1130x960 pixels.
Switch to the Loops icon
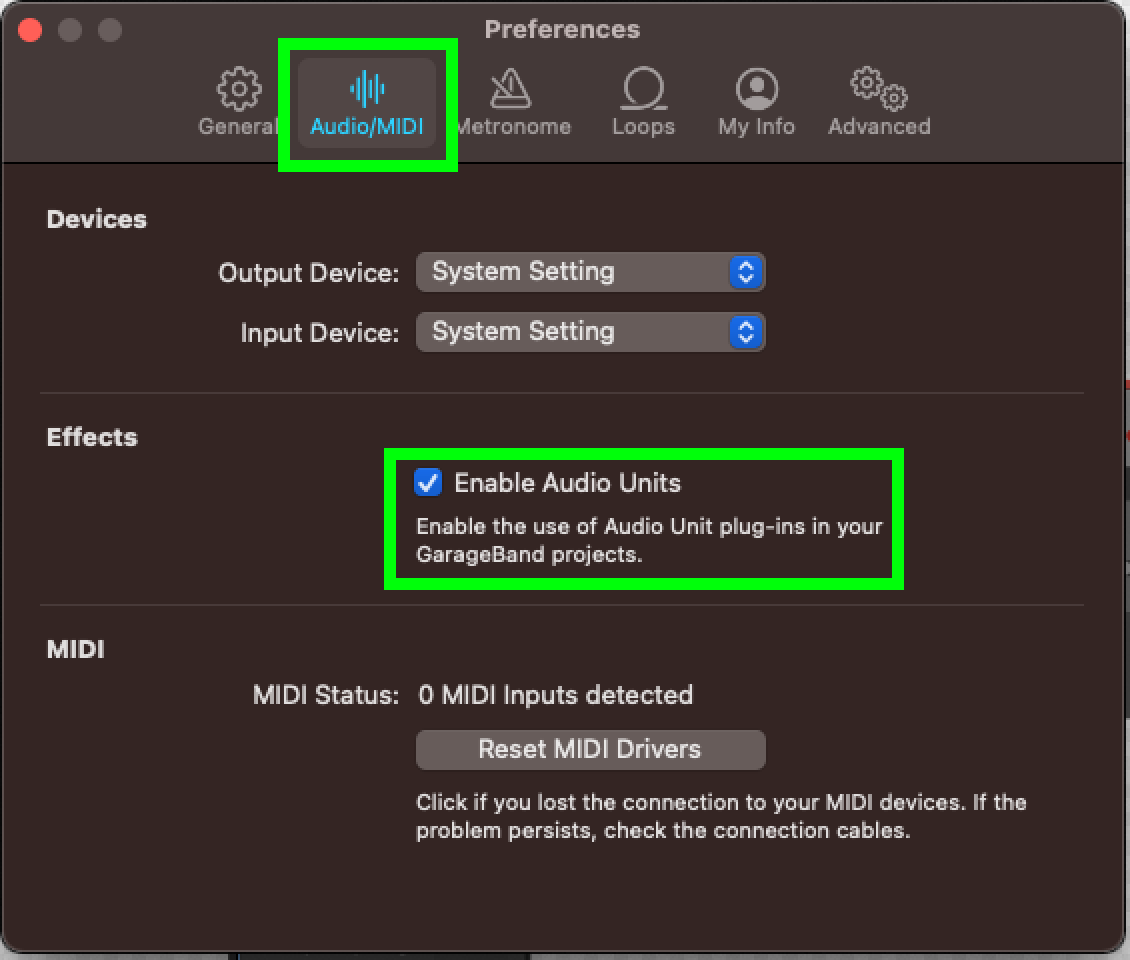coord(643,89)
